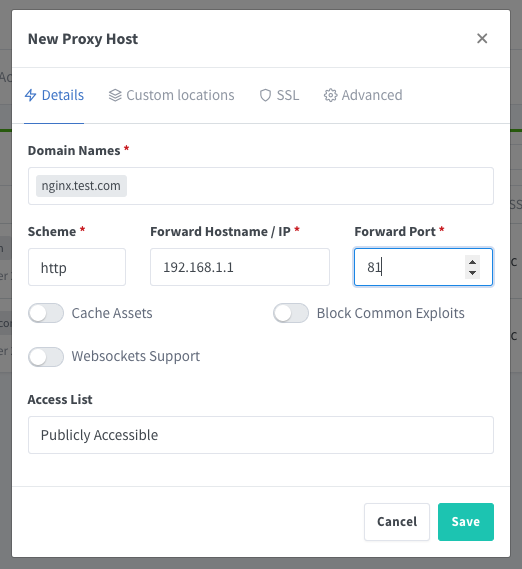Viewport: 522px width, 569px height.
Task: Click the Cancel button
Action: point(397,522)
